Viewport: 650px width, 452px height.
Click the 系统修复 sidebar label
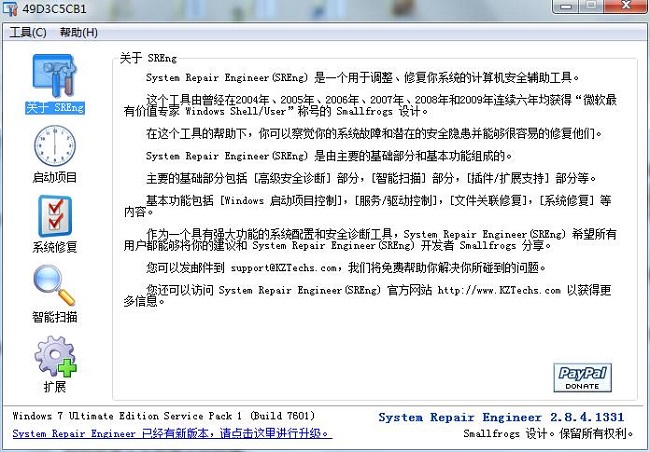[55, 247]
